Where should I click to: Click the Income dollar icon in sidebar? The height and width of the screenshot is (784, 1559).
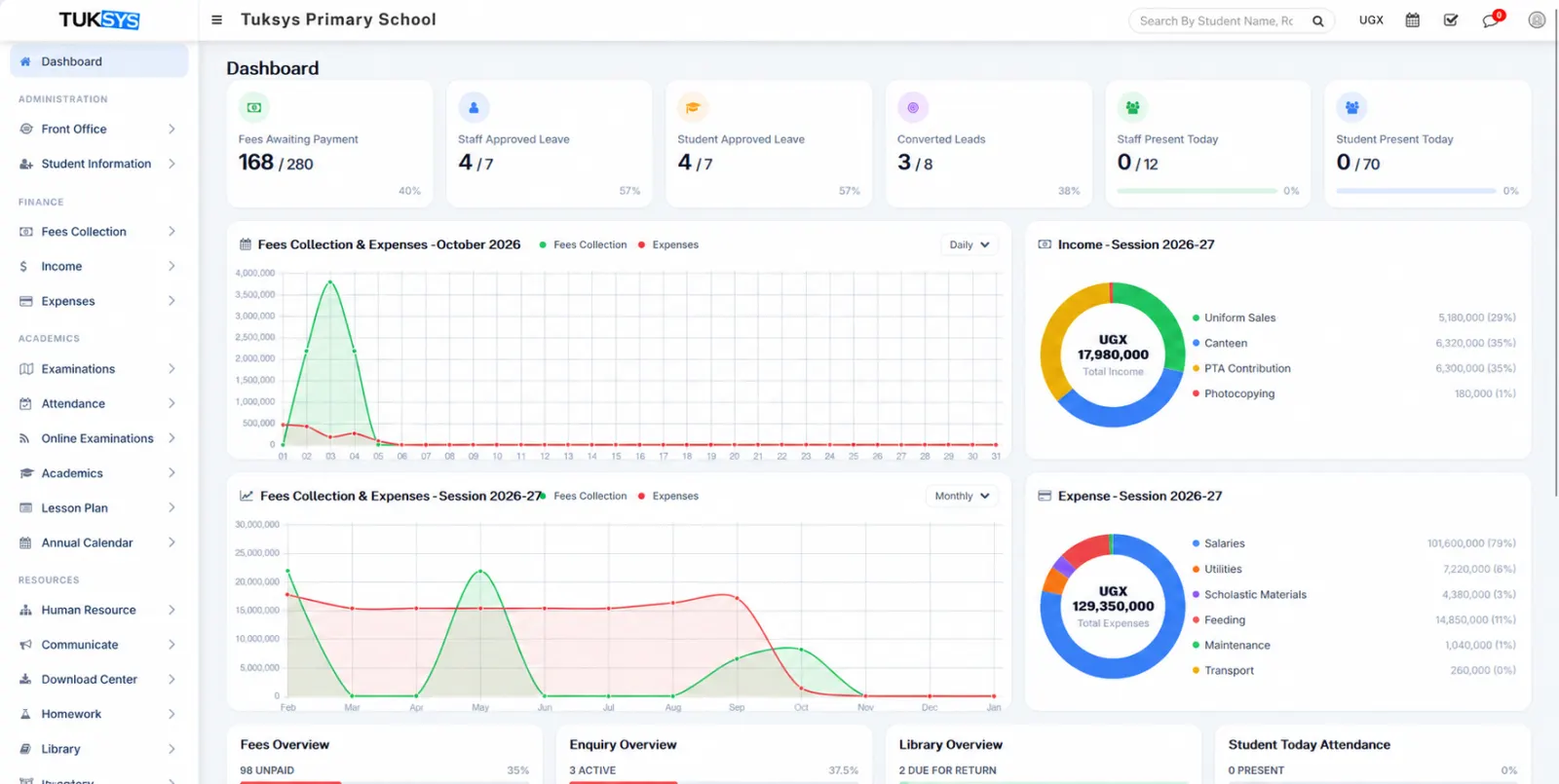(23, 266)
